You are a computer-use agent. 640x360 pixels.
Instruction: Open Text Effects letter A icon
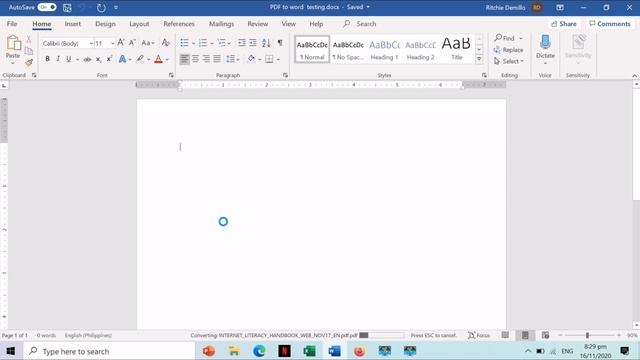coord(122,59)
